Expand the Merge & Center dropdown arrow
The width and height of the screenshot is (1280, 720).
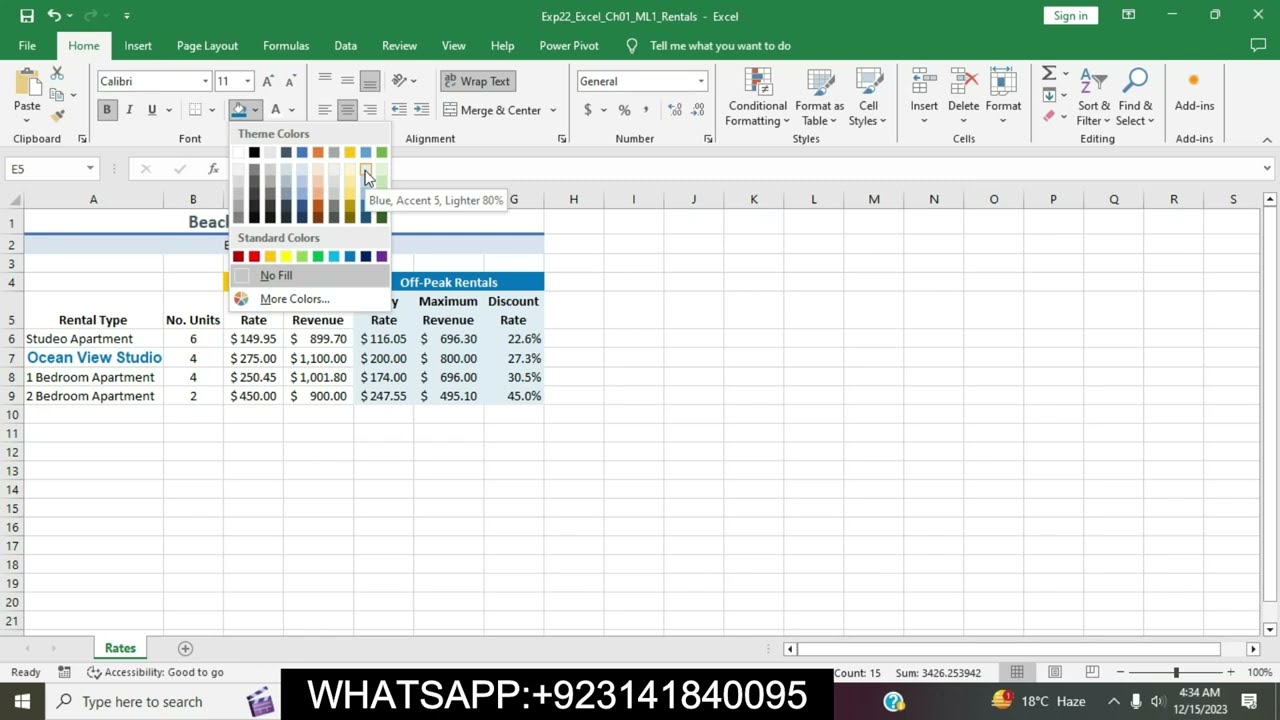click(553, 110)
